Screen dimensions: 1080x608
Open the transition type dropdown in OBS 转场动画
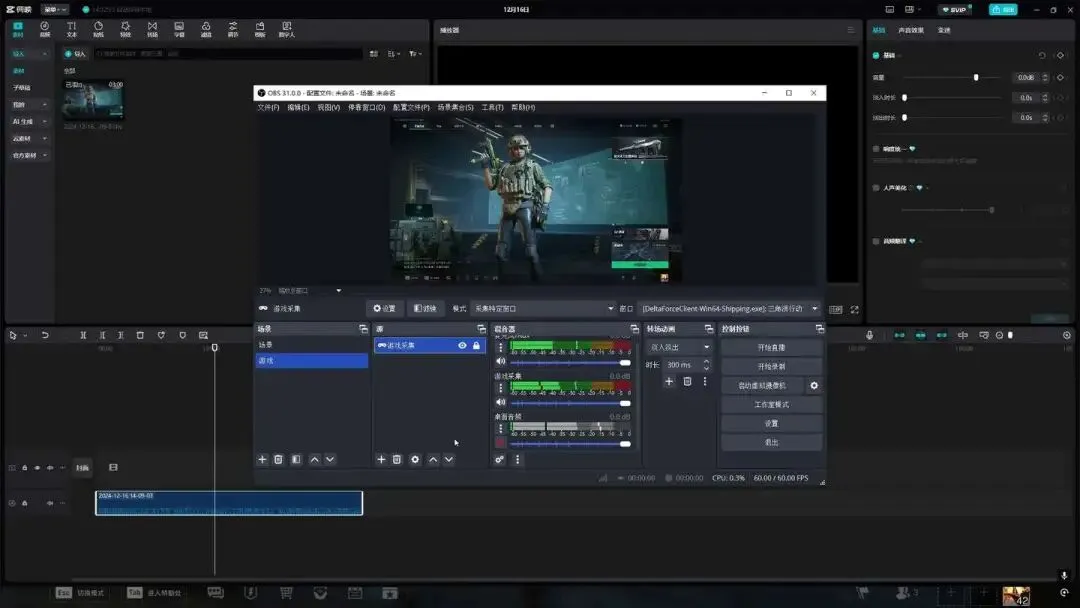click(679, 347)
